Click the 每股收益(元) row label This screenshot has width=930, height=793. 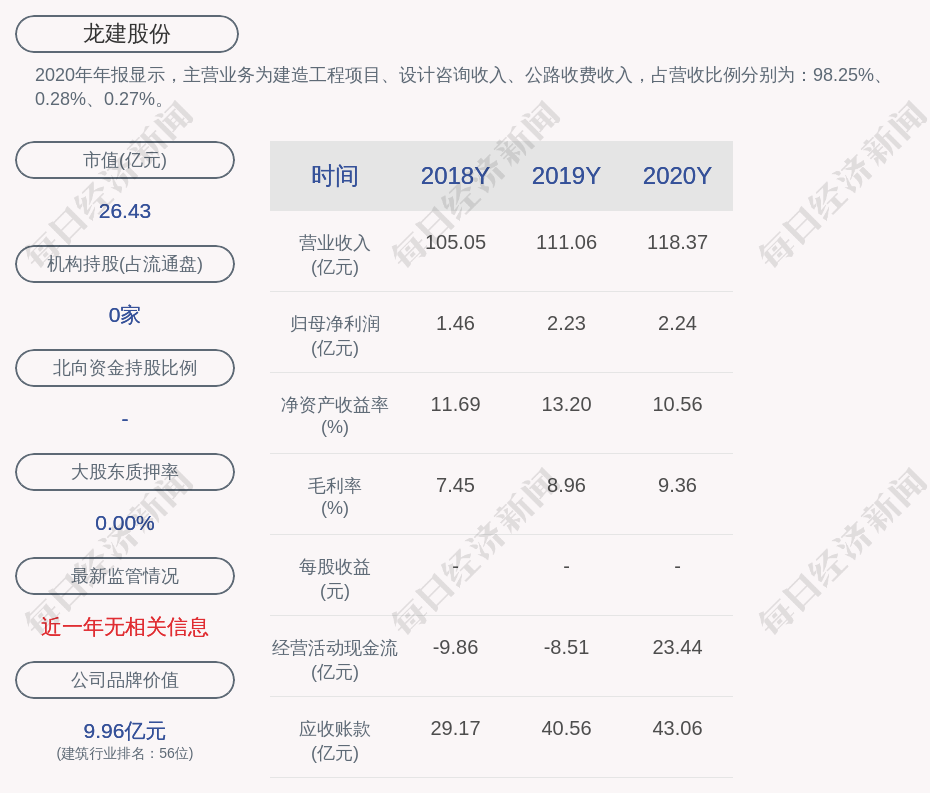pyautogui.click(x=335, y=579)
